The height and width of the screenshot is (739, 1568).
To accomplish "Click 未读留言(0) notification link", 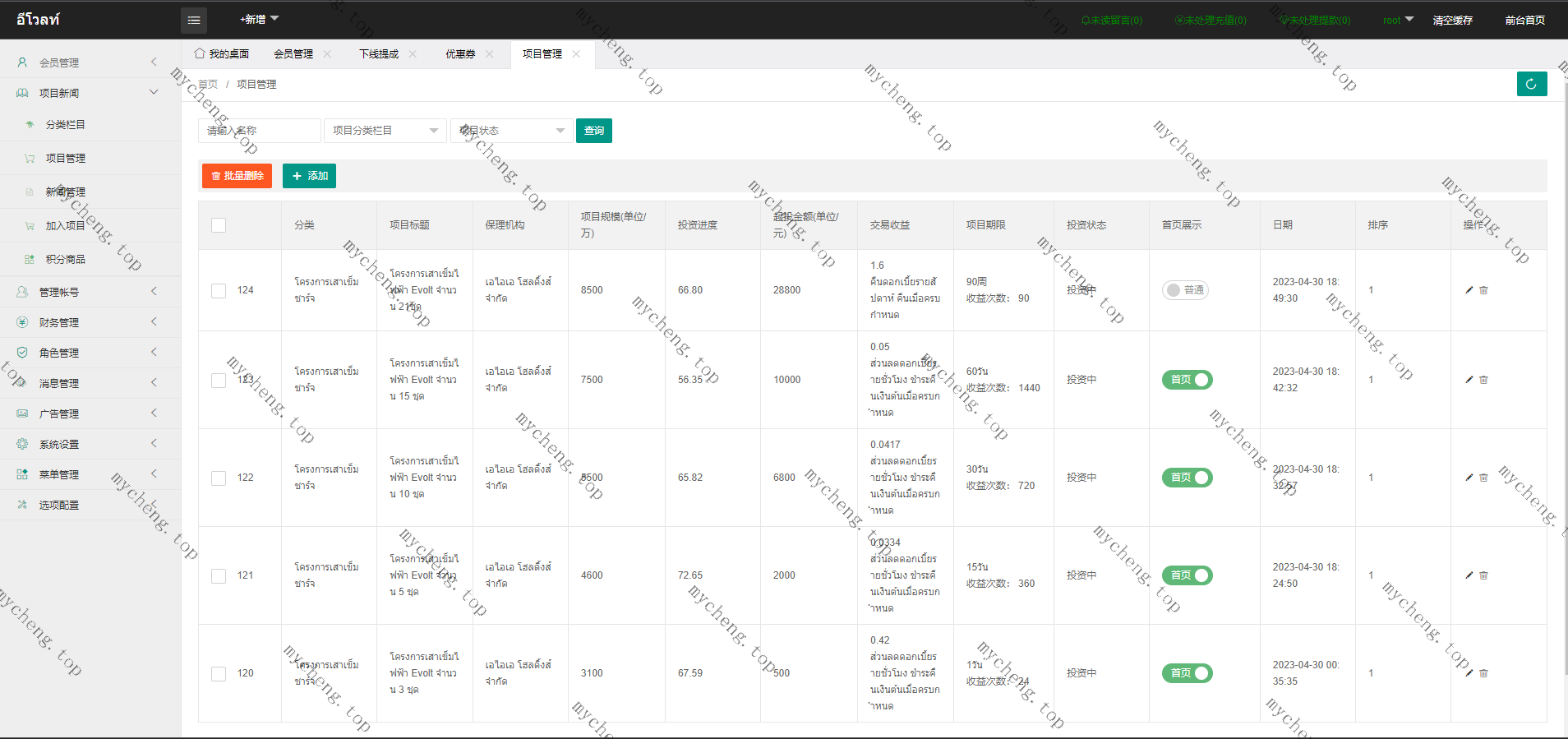I will pos(1112,21).
